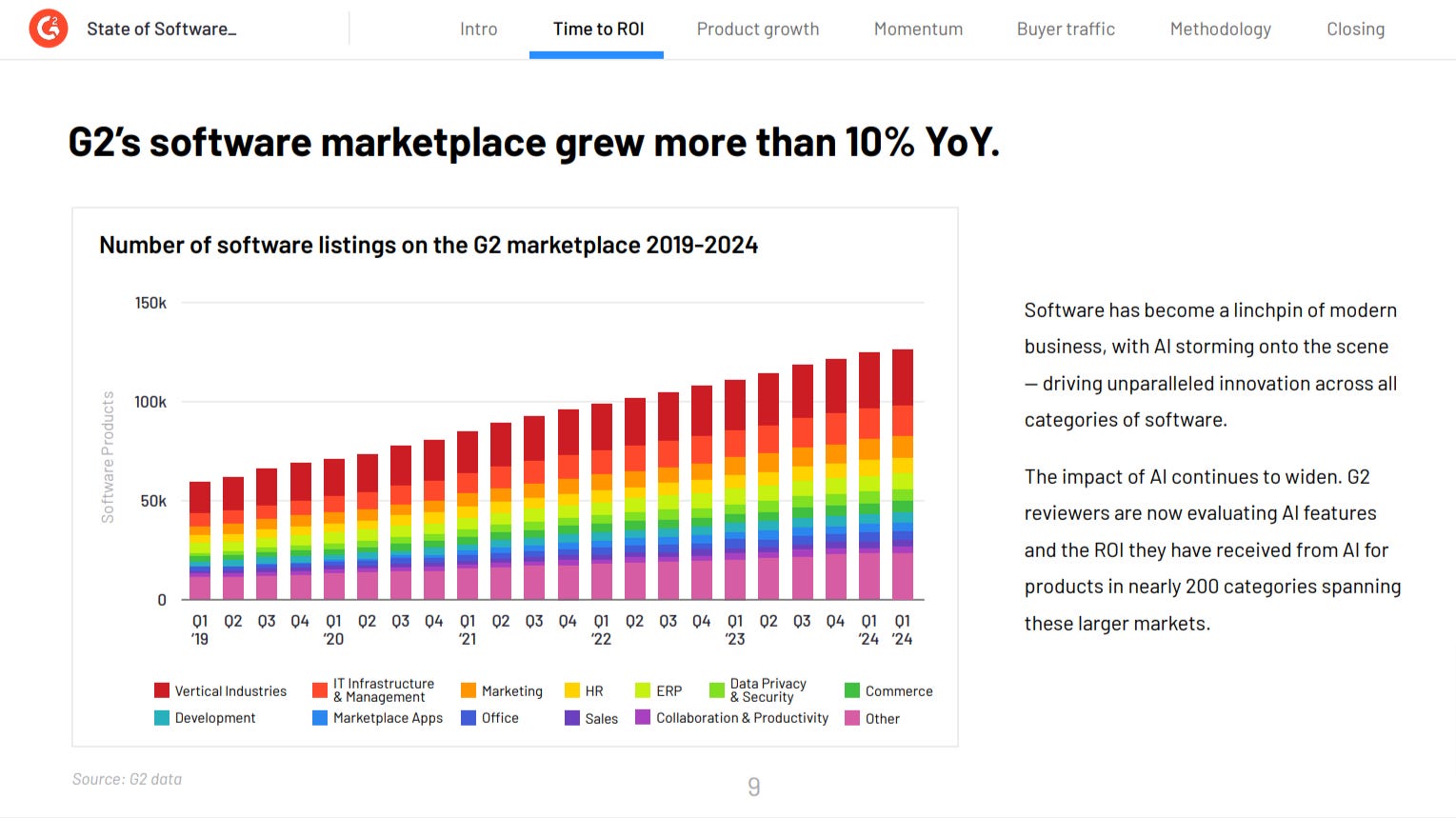Click the IT Infrastructure & Management legend swatch

point(320,690)
